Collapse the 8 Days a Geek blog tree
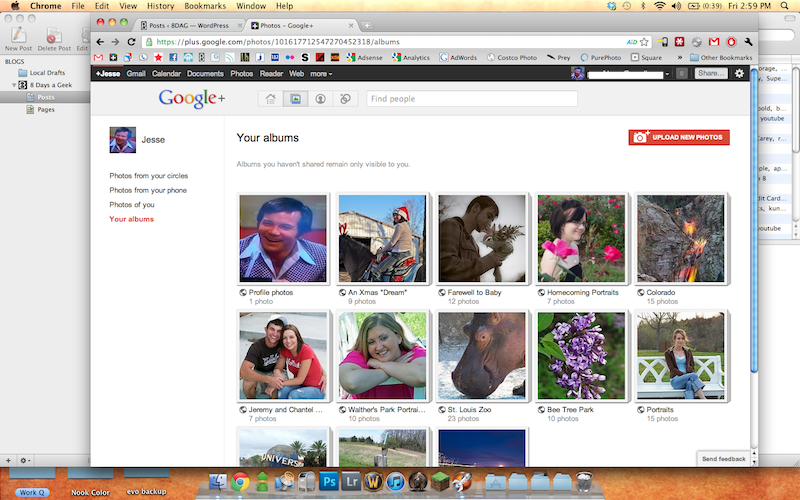800x500 pixels. coord(14,85)
